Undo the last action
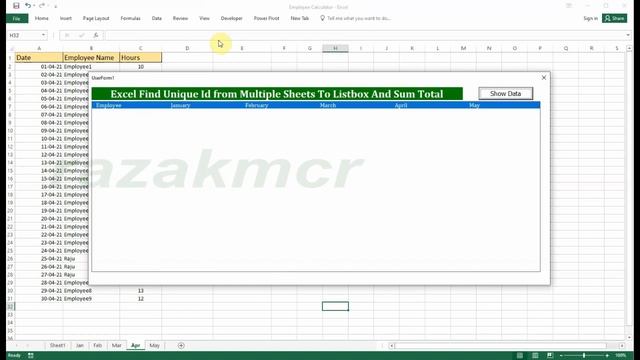The image size is (640, 360). coord(27,6)
